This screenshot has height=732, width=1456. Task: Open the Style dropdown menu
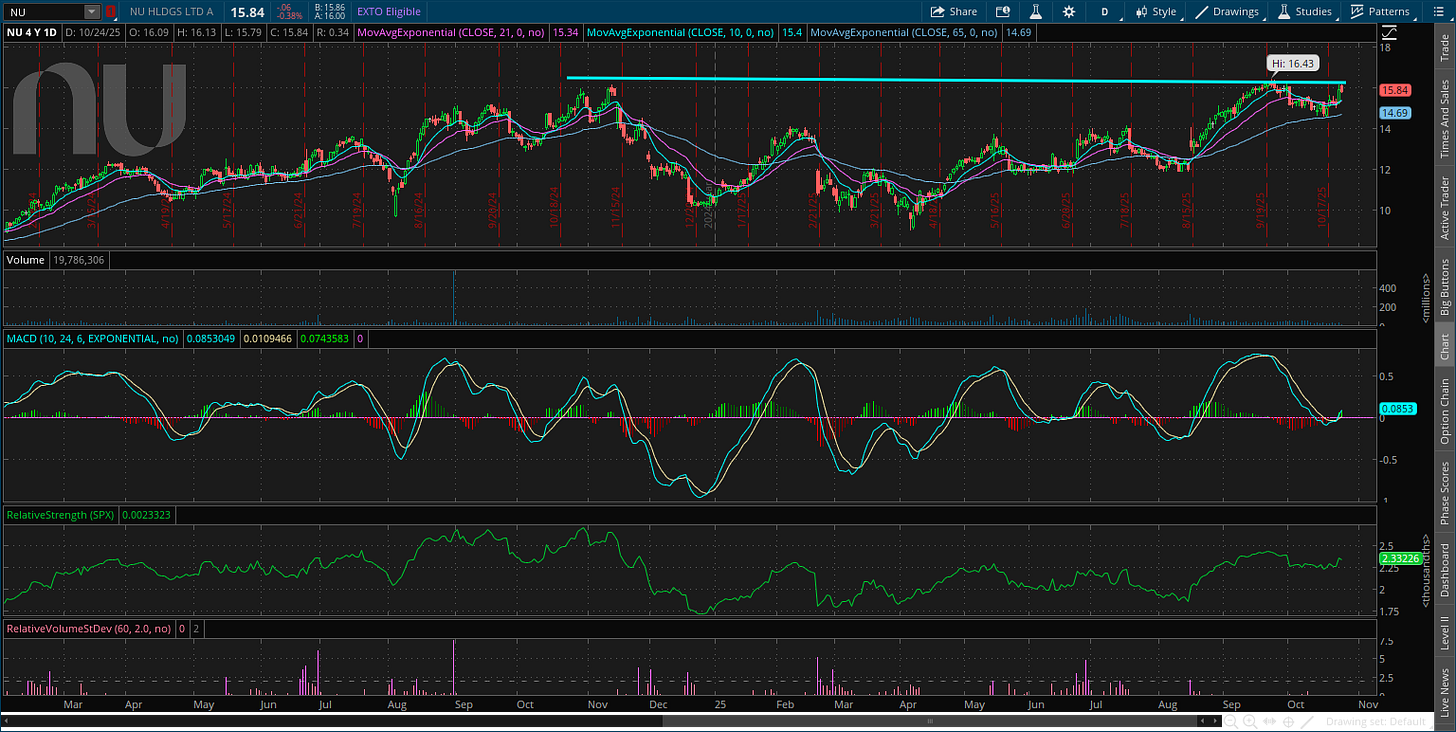1156,12
